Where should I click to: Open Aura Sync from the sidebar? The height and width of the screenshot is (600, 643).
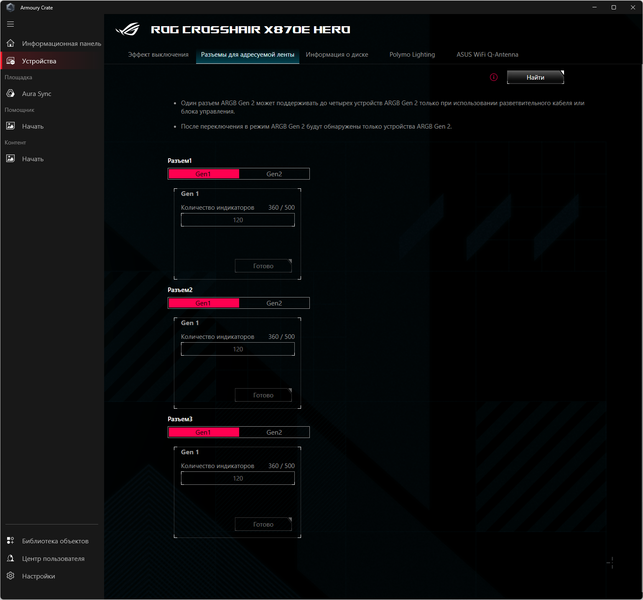coord(52,94)
